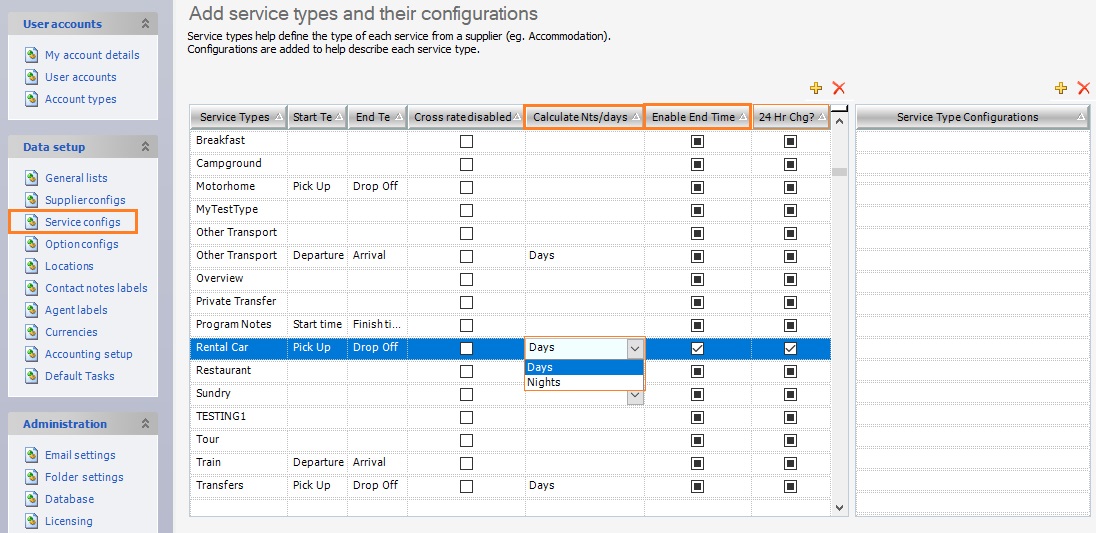Click the icon beside Database
The image size is (1096, 533).
click(32, 499)
